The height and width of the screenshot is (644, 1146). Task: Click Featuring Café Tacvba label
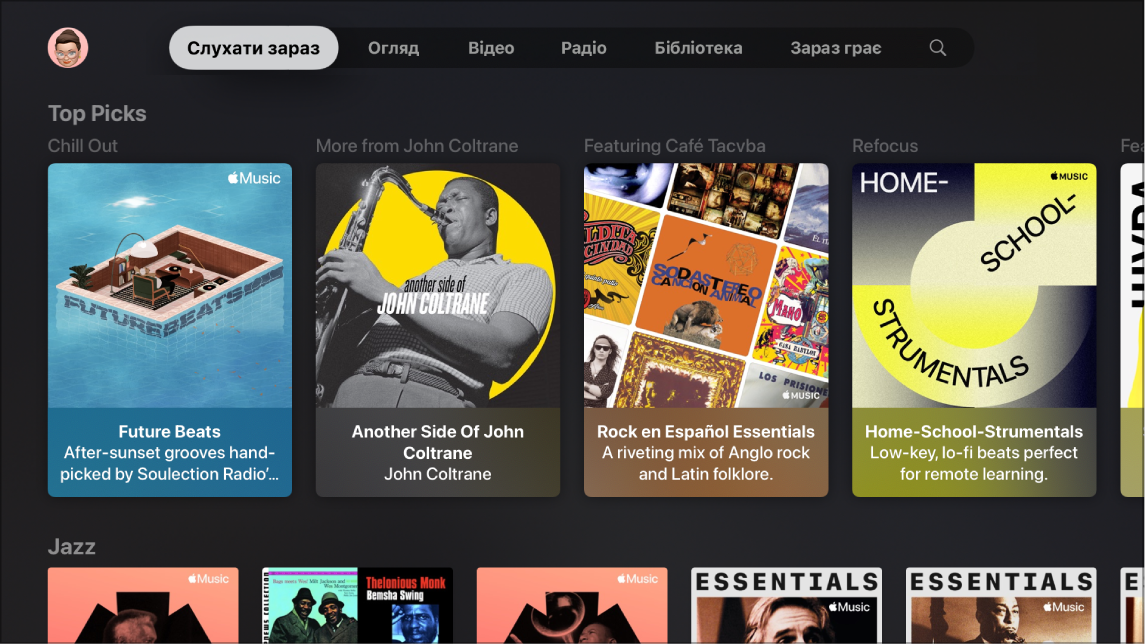click(x=675, y=145)
